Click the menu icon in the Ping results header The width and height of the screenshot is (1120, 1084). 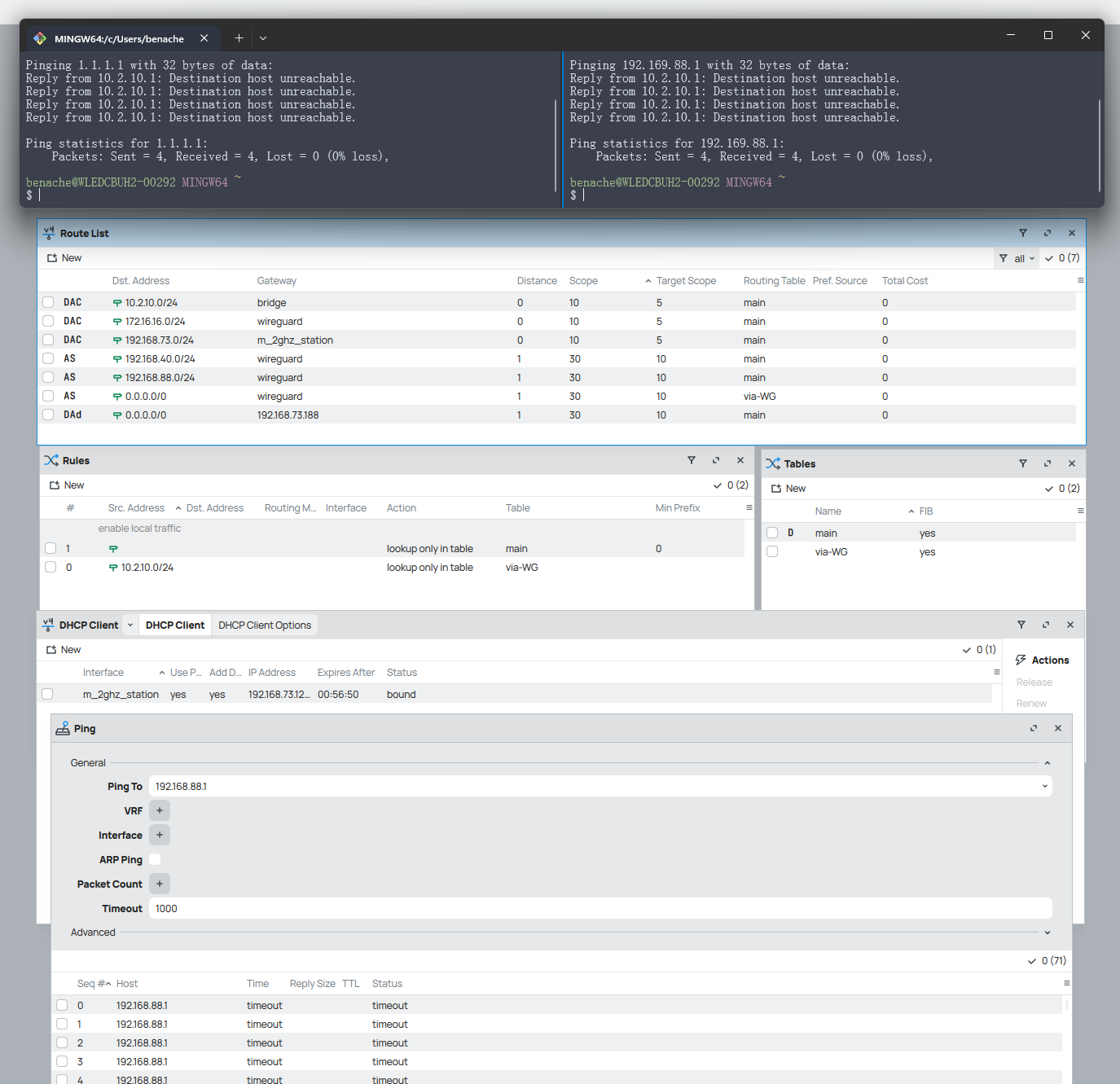click(x=1066, y=983)
